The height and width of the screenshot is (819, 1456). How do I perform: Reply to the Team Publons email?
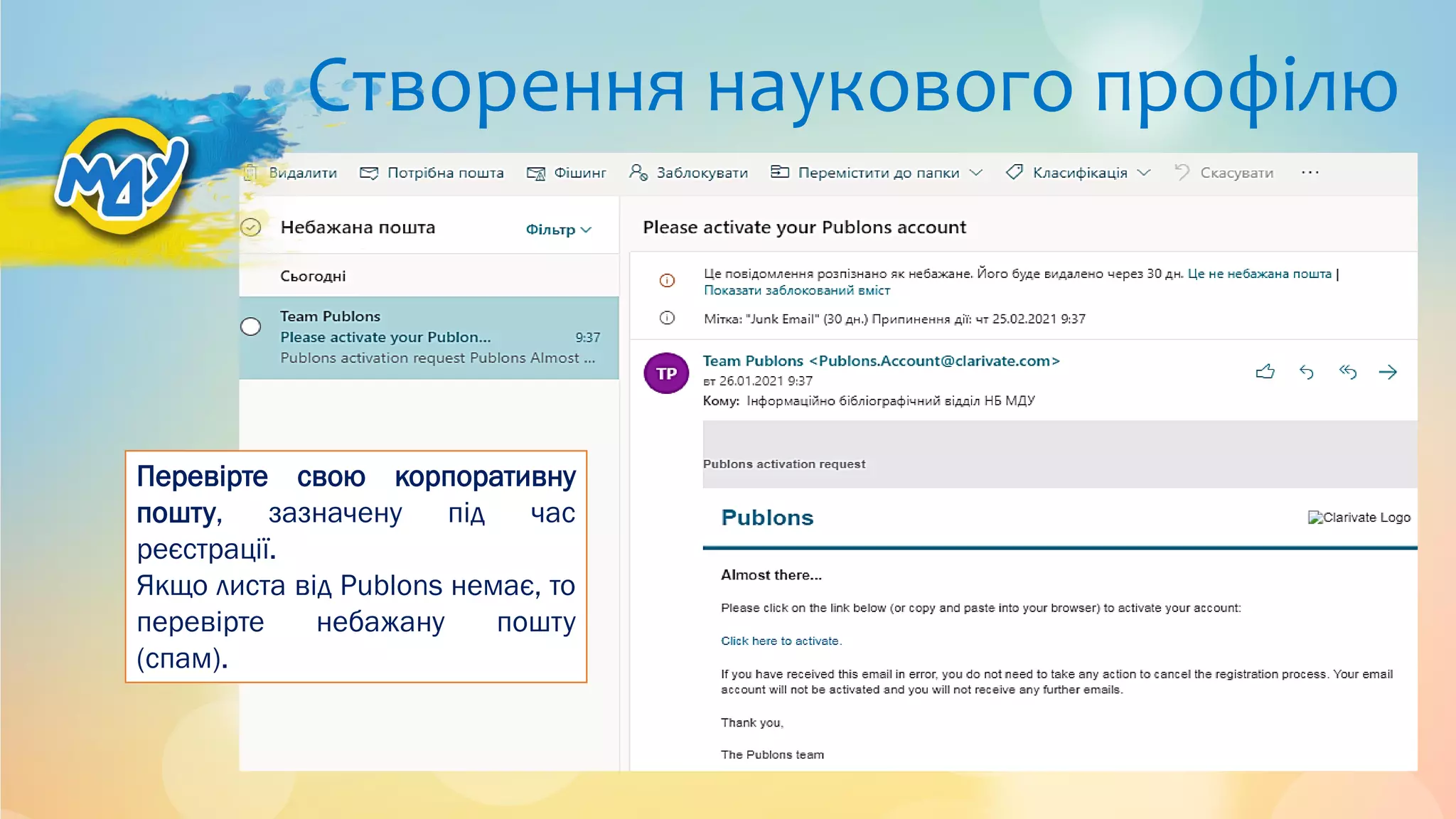[1307, 372]
